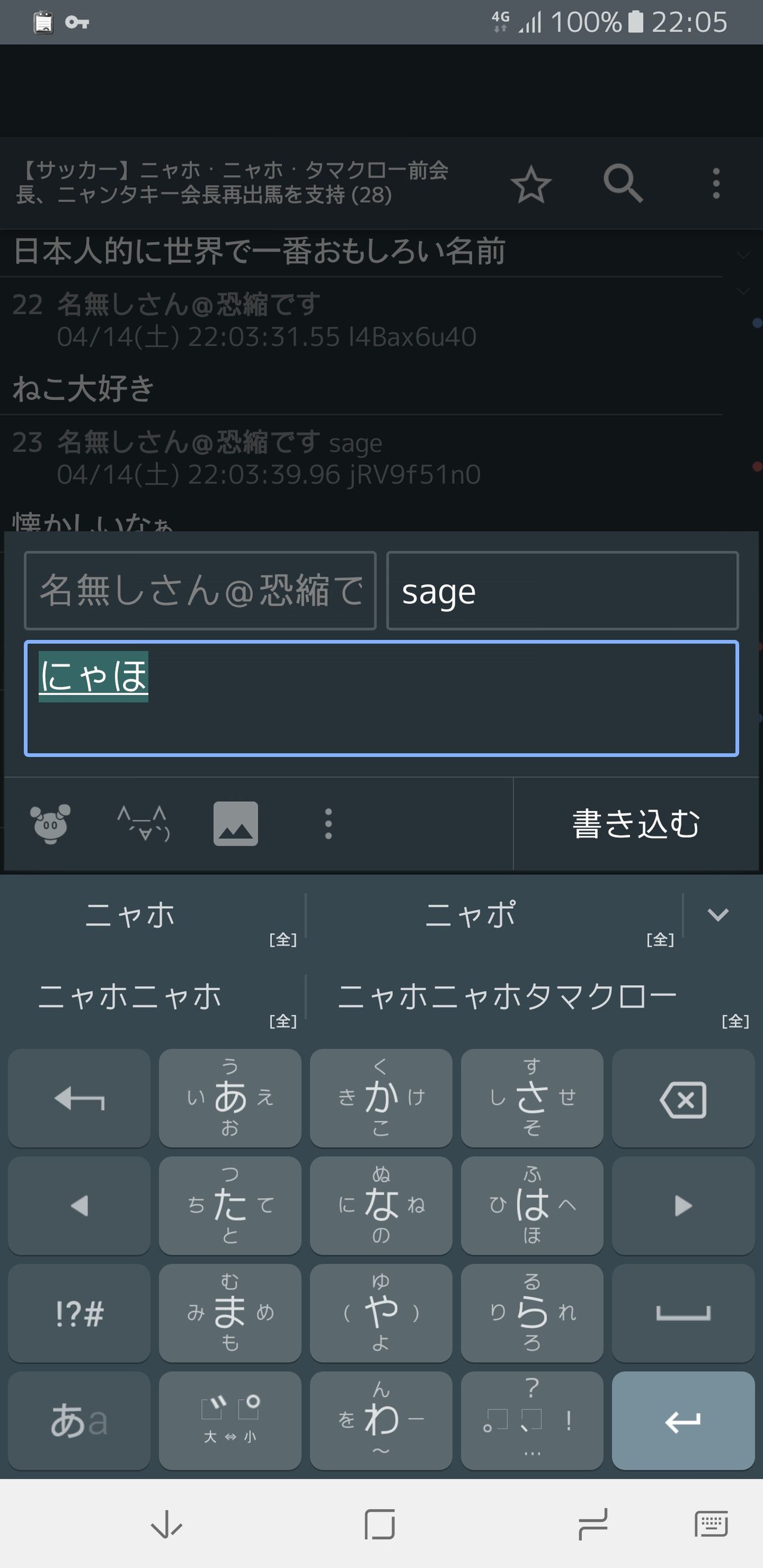763x1568 pixels.
Task: Tap the name field 名無しさん@恐縮で
Action: click(200, 591)
